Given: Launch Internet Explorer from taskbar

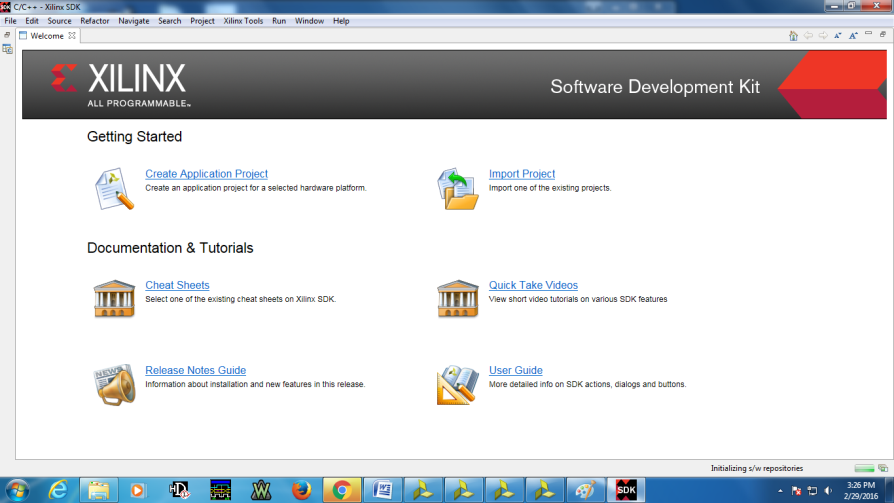Looking at the screenshot, I should point(58,490).
